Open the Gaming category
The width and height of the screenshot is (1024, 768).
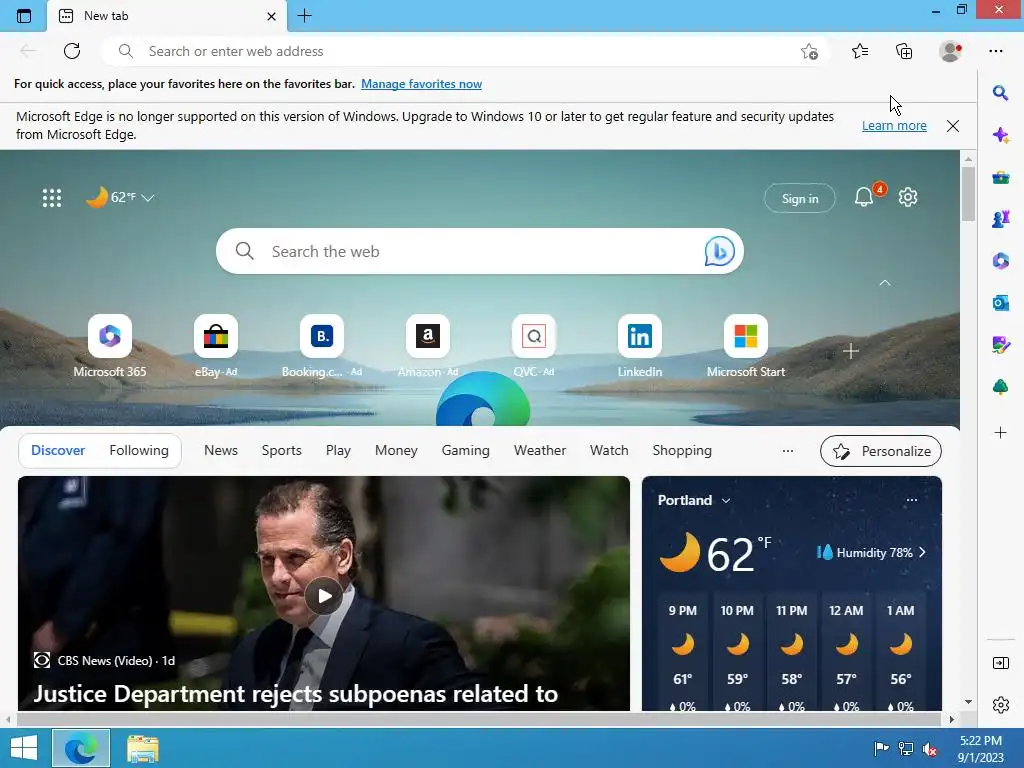[466, 451]
